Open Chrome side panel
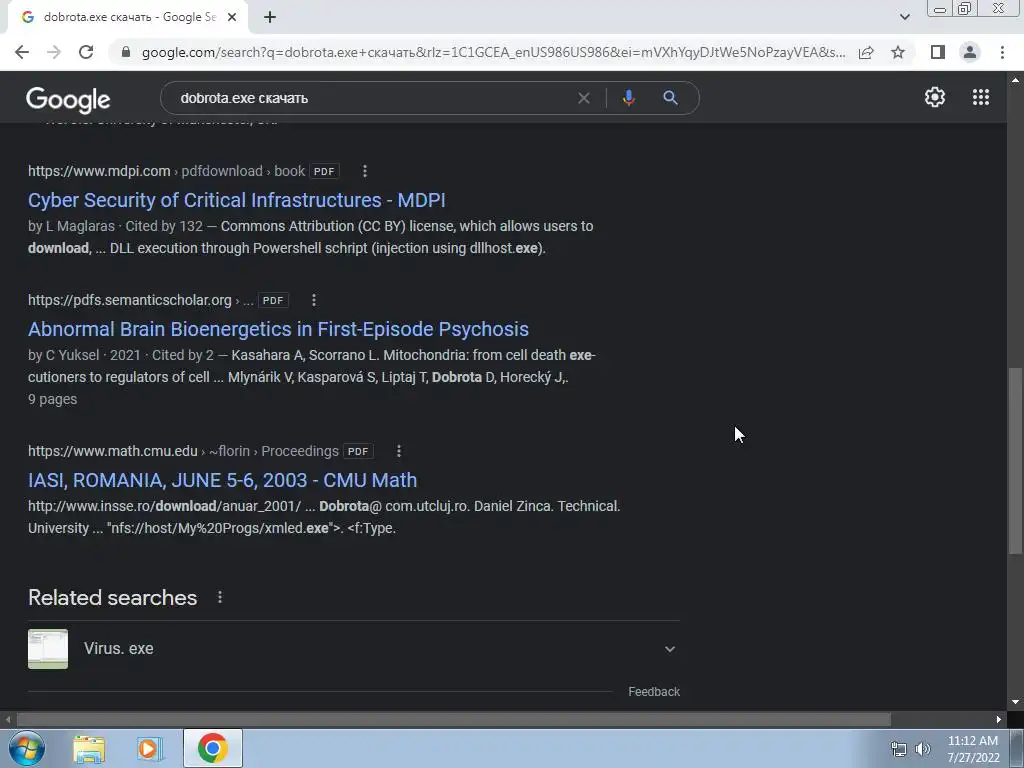Image resolution: width=1024 pixels, height=768 pixels. pos(938,52)
